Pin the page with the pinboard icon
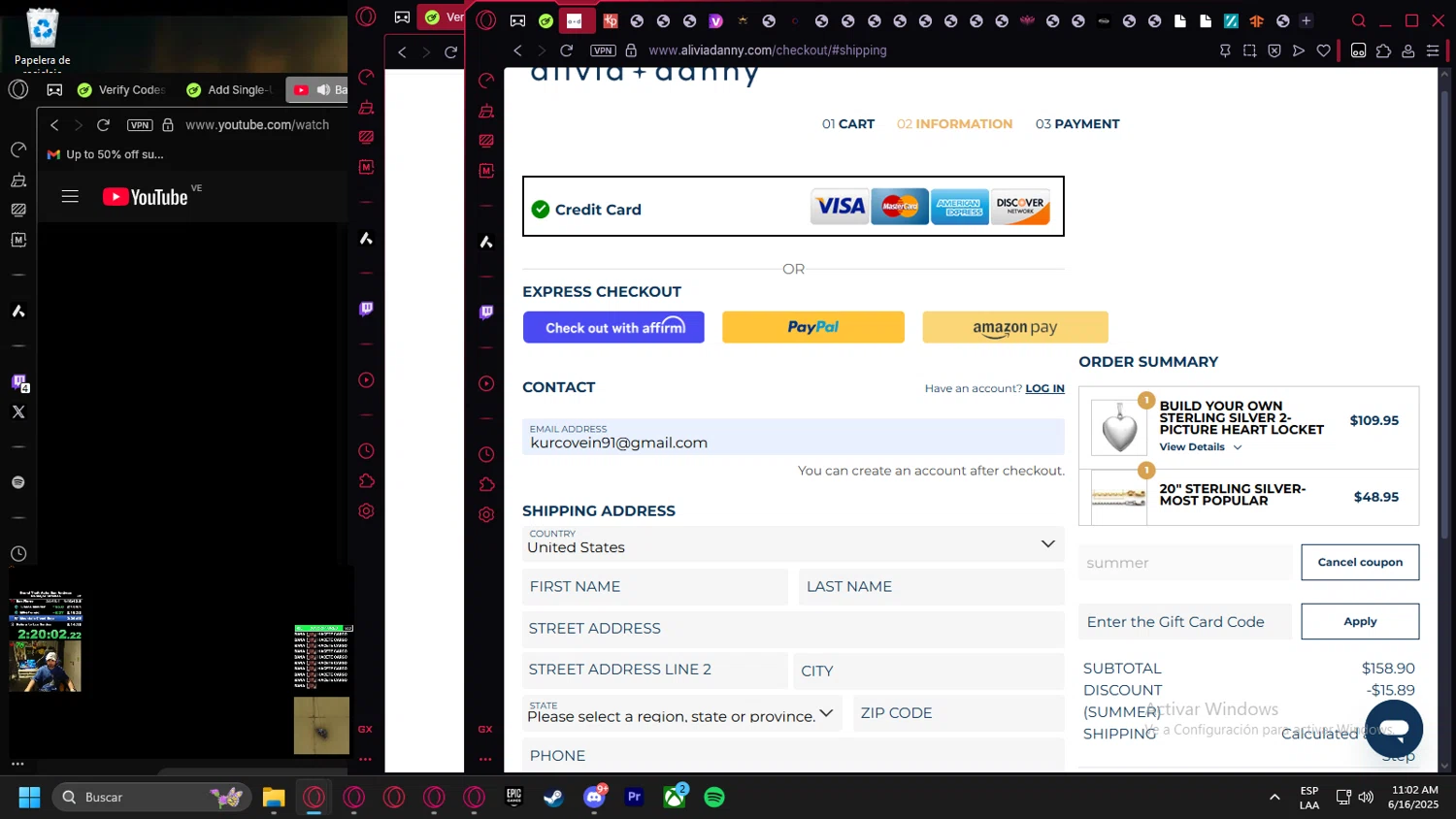 point(1225,50)
